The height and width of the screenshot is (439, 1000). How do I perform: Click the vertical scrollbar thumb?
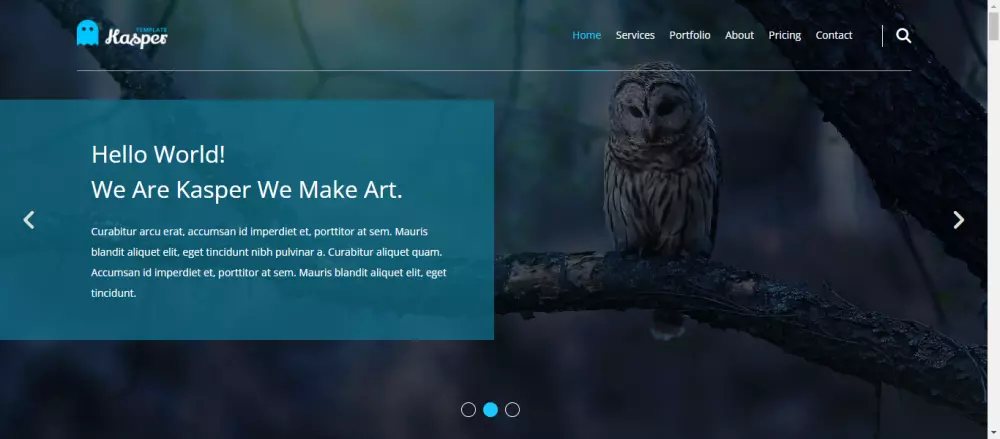[x=994, y=27]
